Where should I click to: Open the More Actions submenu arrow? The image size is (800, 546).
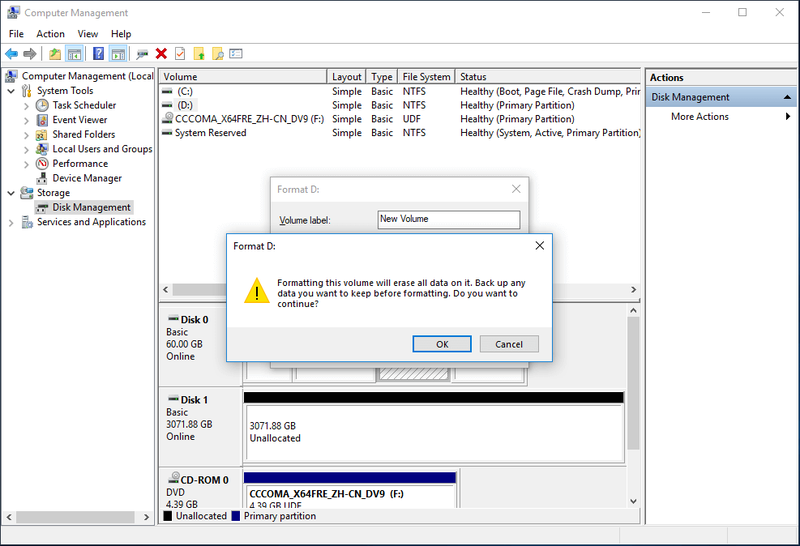(x=788, y=116)
